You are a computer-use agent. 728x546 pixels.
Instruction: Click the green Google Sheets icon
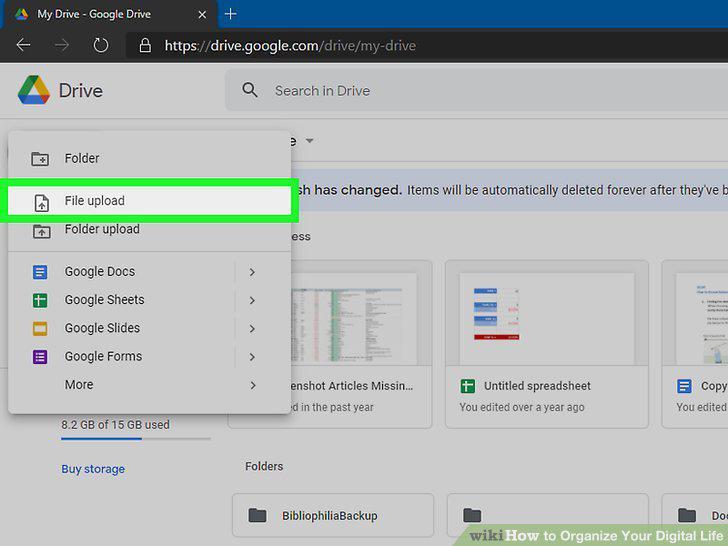pyautogui.click(x=40, y=300)
